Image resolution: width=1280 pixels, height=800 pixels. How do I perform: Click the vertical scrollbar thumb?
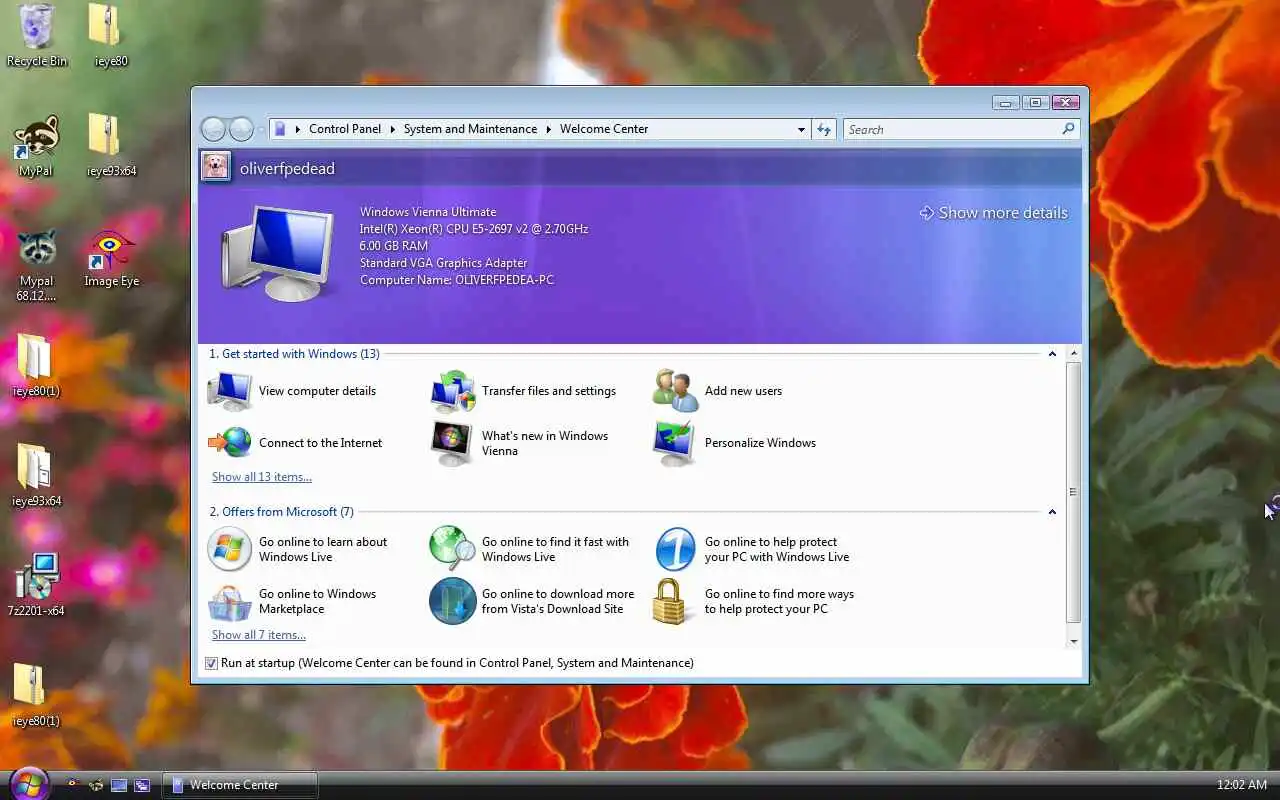click(1074, 492)
